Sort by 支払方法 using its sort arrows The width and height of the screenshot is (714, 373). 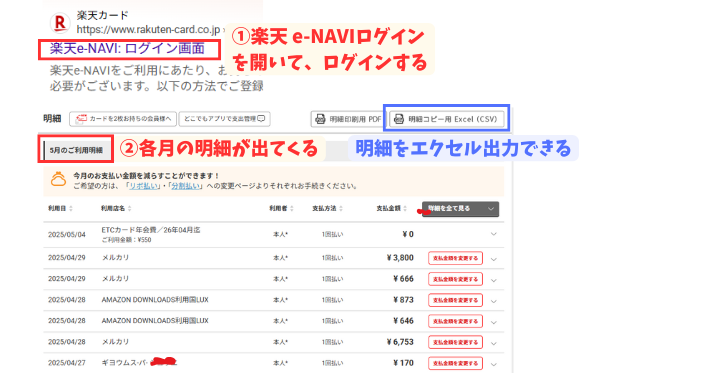[x=341, y=209]
